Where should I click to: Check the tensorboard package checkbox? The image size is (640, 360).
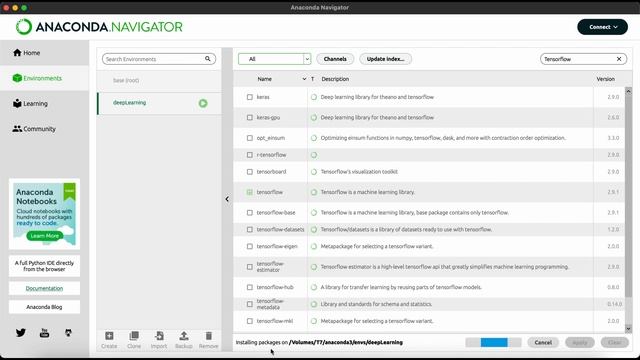pyautogui.click(x=249, y=172)
